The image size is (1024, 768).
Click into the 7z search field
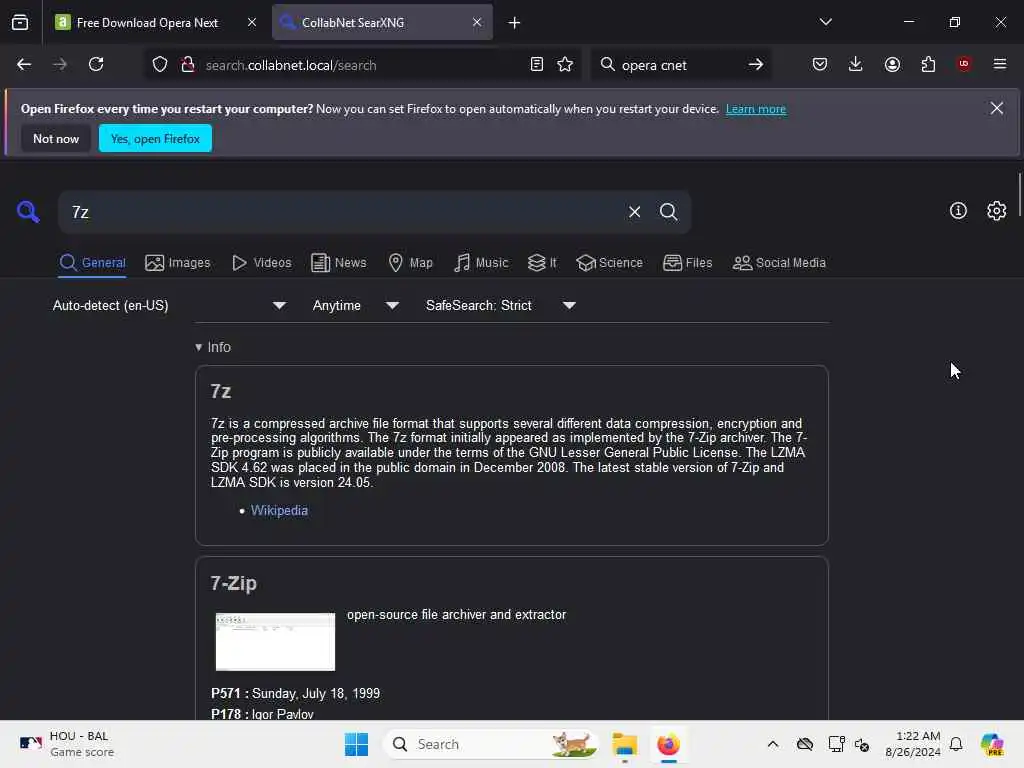tap(340, 212)
